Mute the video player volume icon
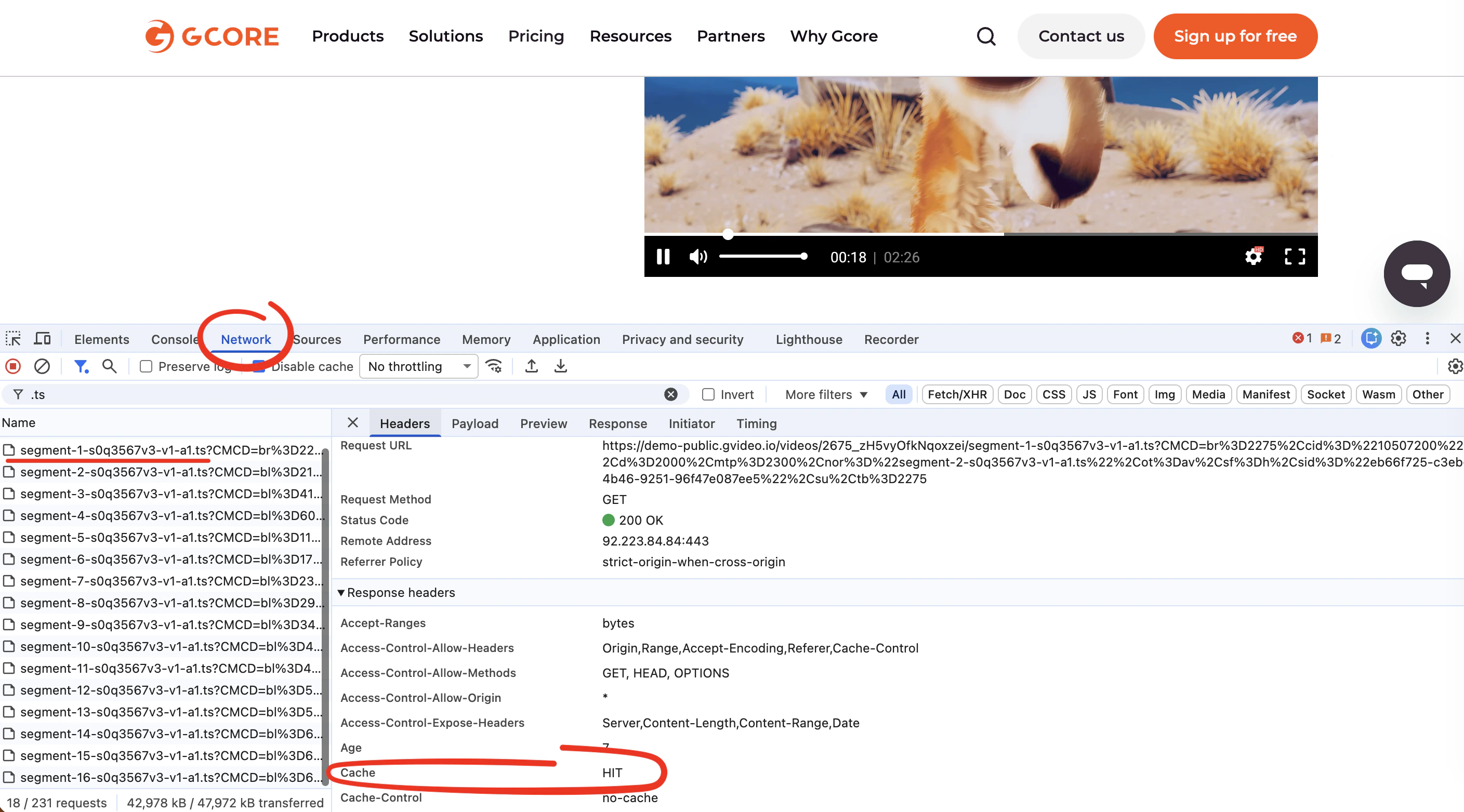Viewport: 1464px width, 812px height. tap(698, 257)
